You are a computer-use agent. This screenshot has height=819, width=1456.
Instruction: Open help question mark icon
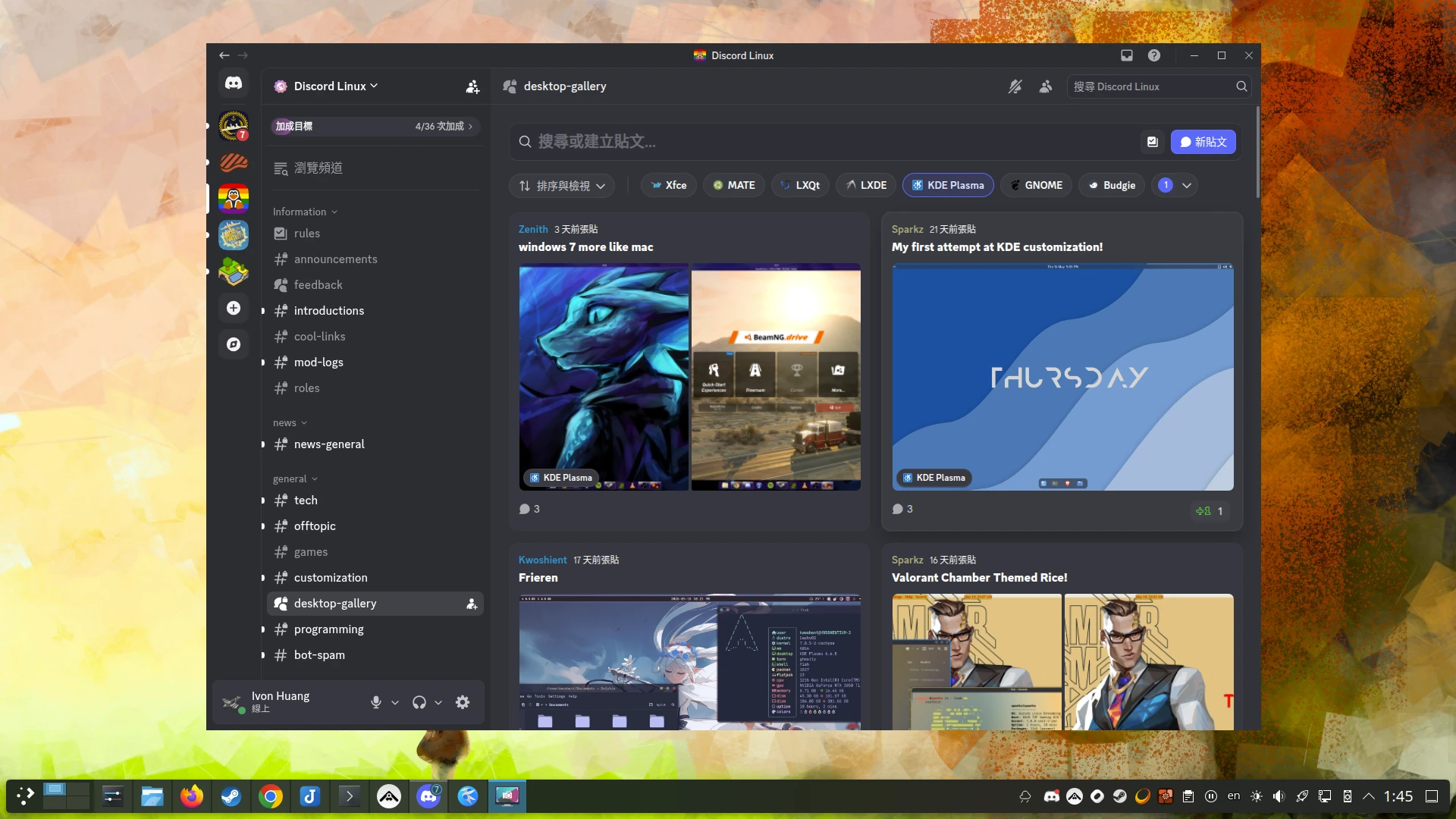point(1154,55)
